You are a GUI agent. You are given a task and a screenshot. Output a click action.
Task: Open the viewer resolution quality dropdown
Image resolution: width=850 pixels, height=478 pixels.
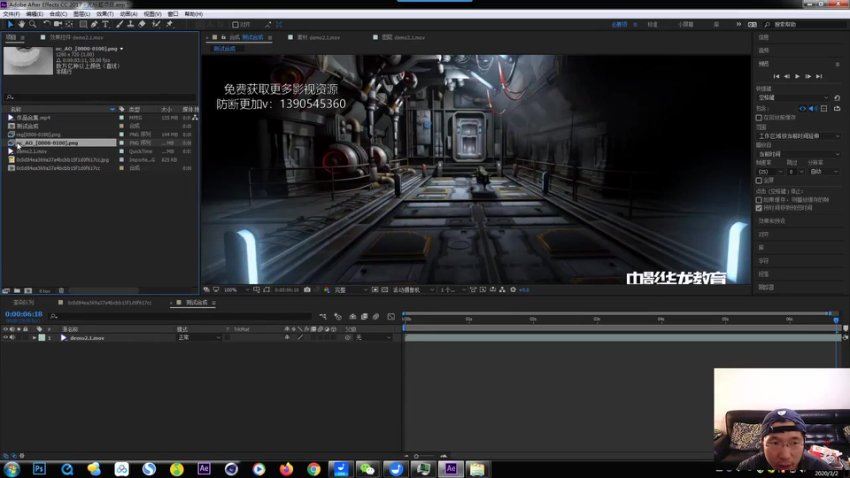pos(350,290)
